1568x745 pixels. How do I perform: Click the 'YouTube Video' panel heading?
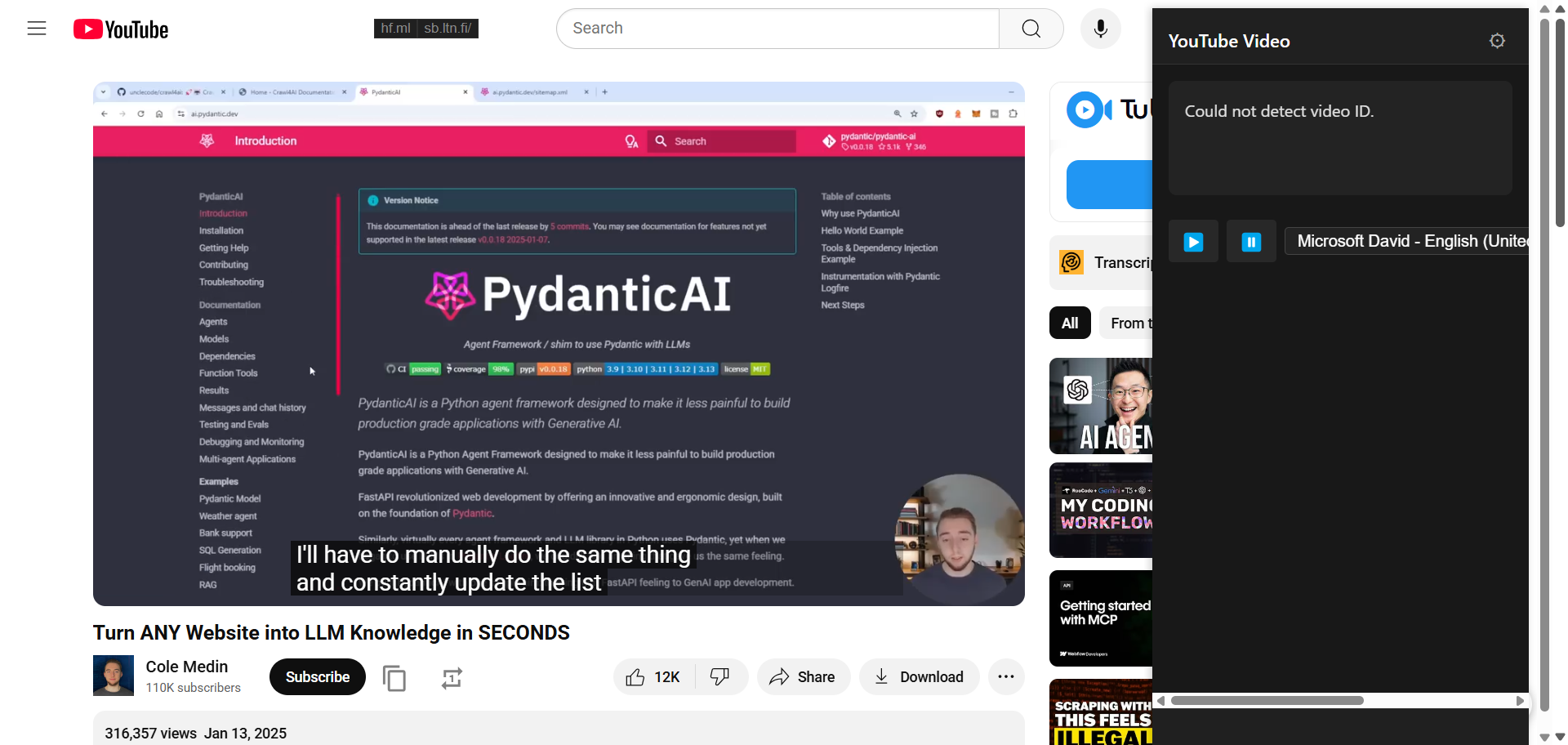point(1229,42)
